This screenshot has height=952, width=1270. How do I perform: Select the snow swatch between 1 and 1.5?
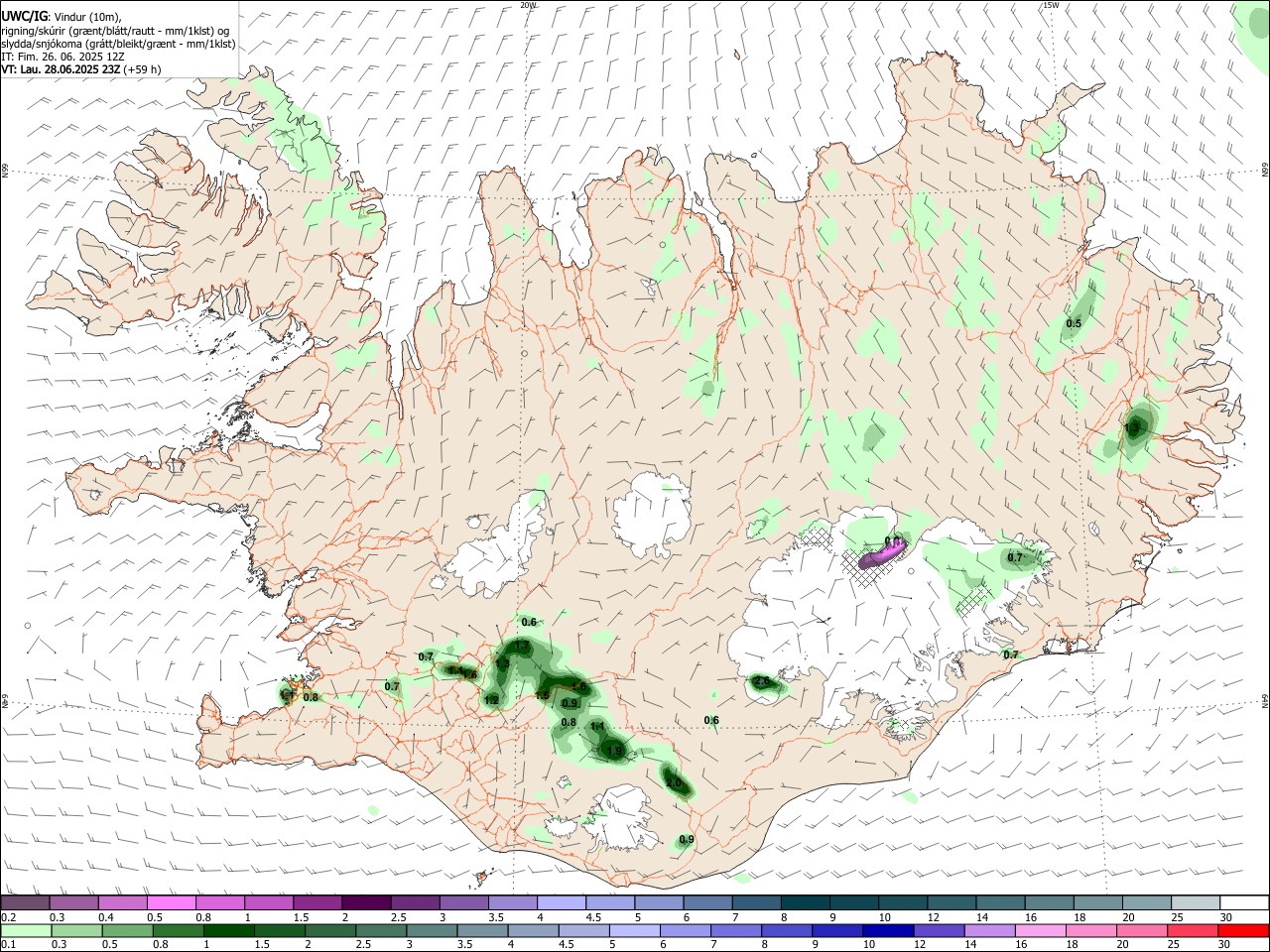268,902
